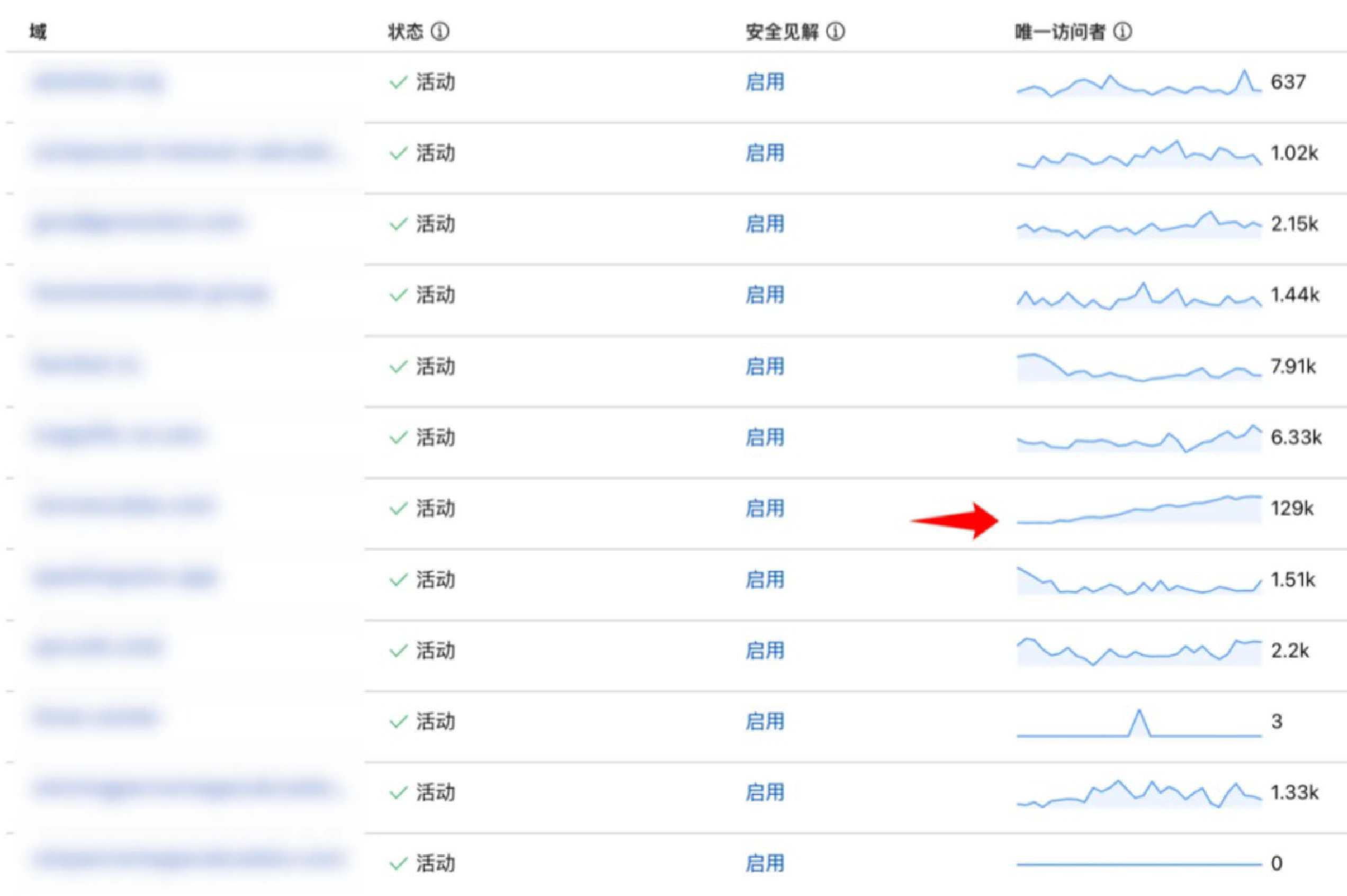Click info icon next to 状态 header
This screenshot has height=896, width=1347.
click(x=439, y=31)
